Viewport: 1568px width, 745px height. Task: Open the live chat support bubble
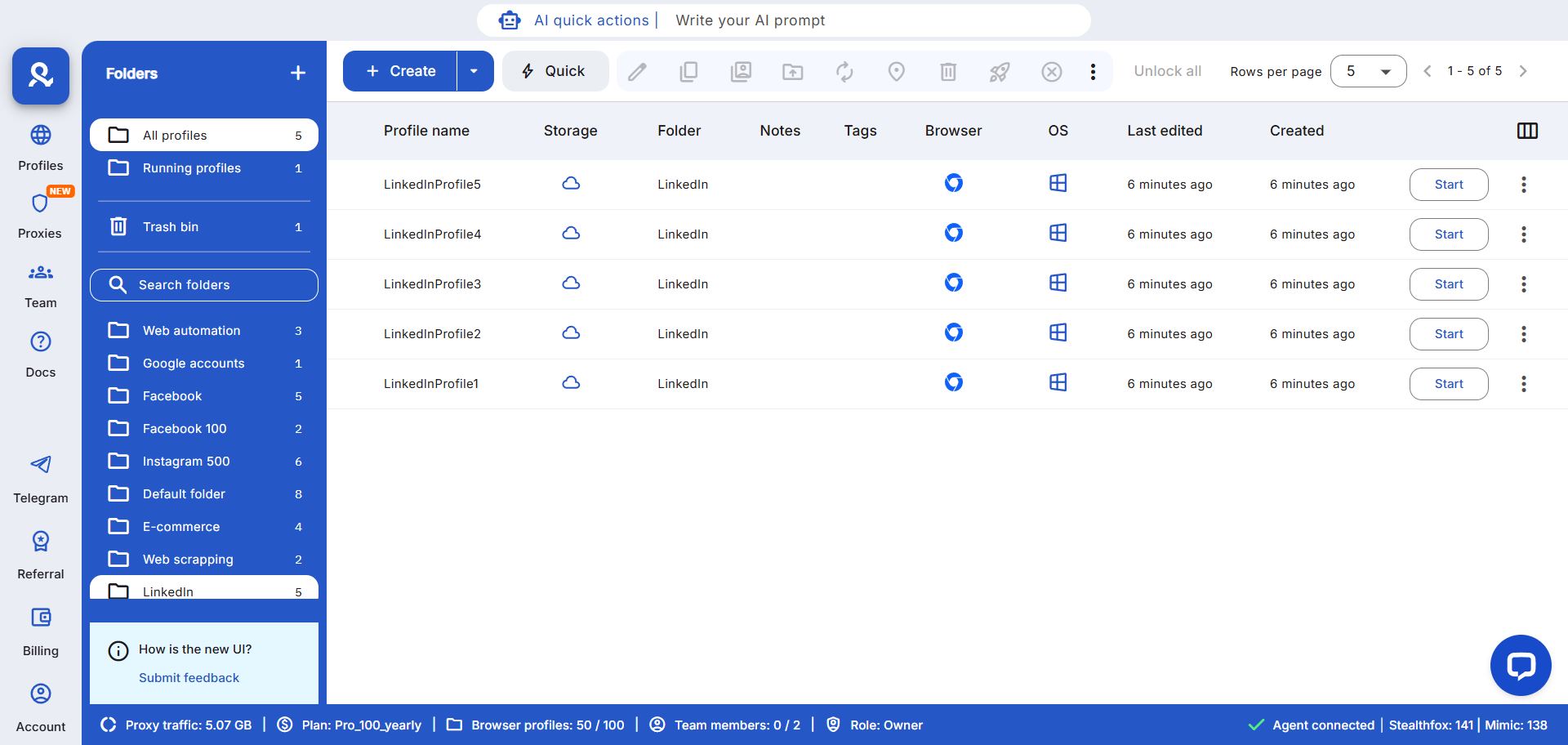(1520, 665)
